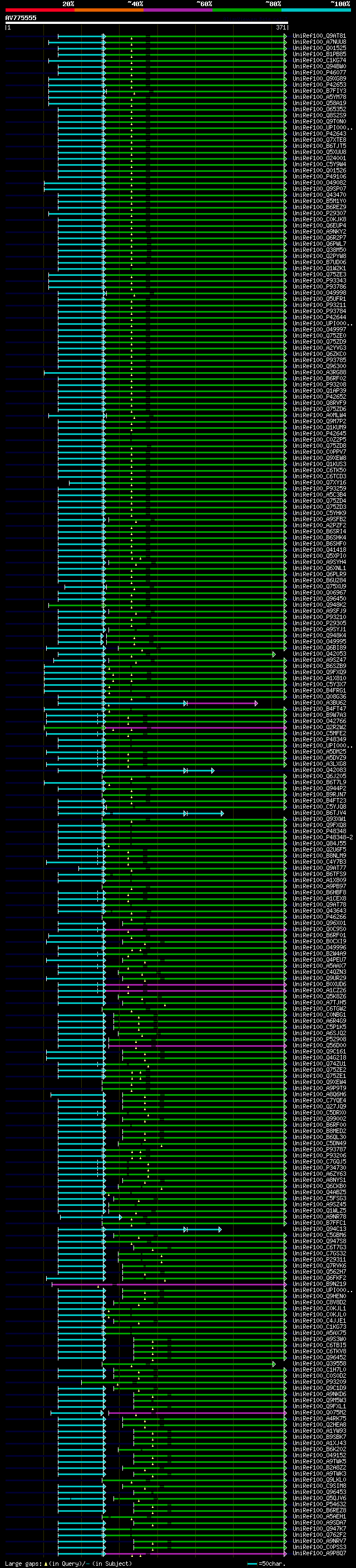
Task: Click the red 20% identity legend segment
Action: pos(39,10)
